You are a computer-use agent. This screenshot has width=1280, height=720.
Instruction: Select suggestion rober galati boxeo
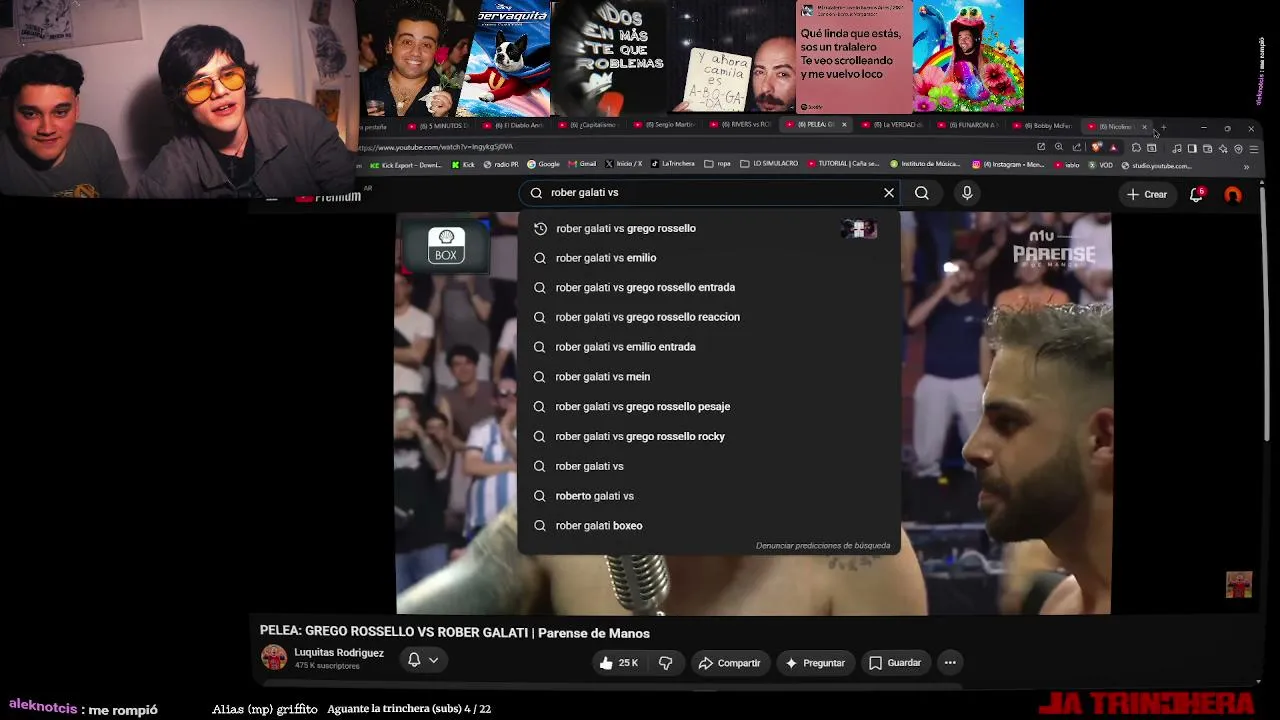pos(709,526)
